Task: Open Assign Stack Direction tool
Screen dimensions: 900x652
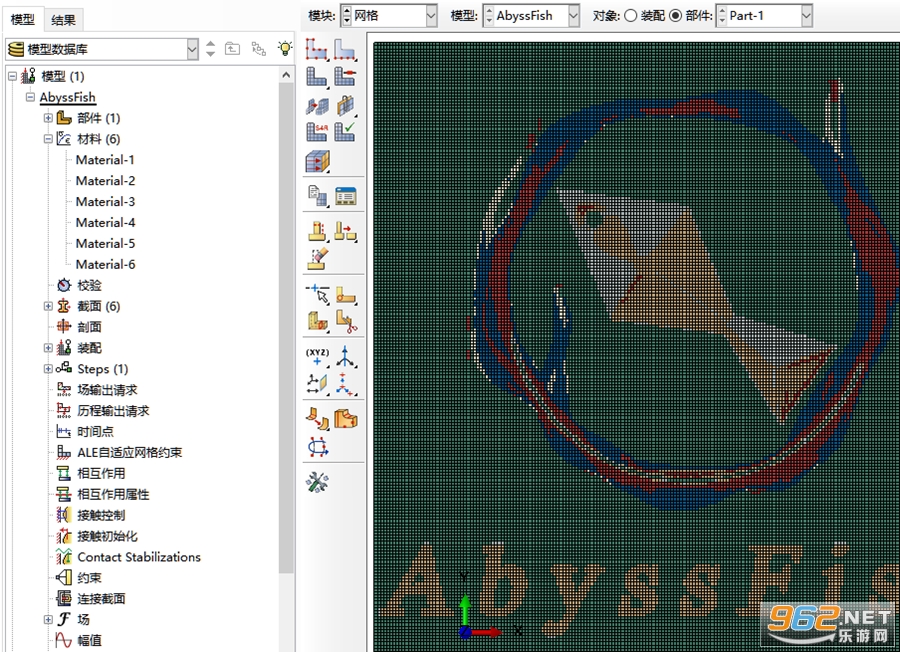Action: pos(344,106)
